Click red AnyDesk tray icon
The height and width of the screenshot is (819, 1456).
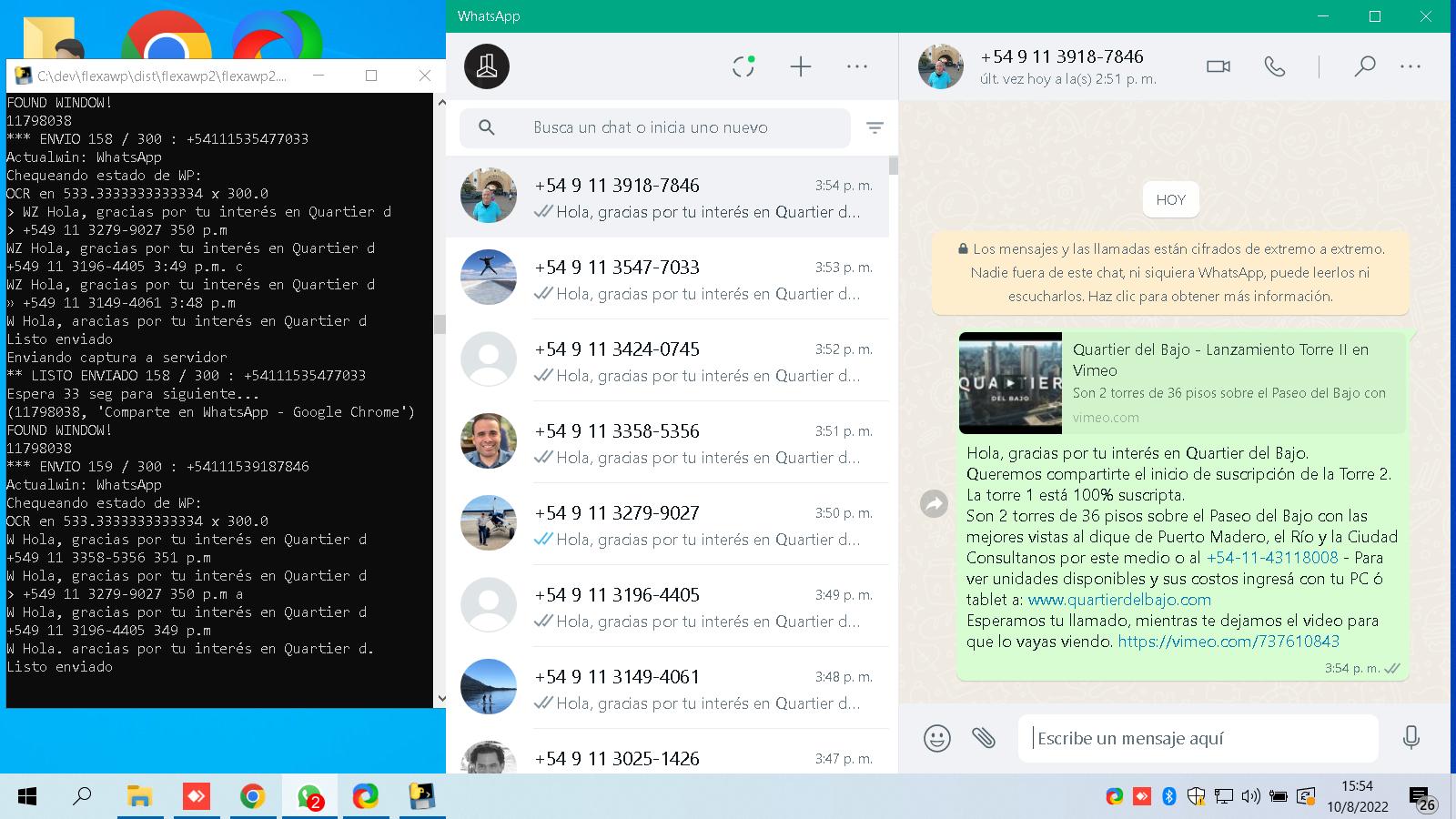point(1141,797)
